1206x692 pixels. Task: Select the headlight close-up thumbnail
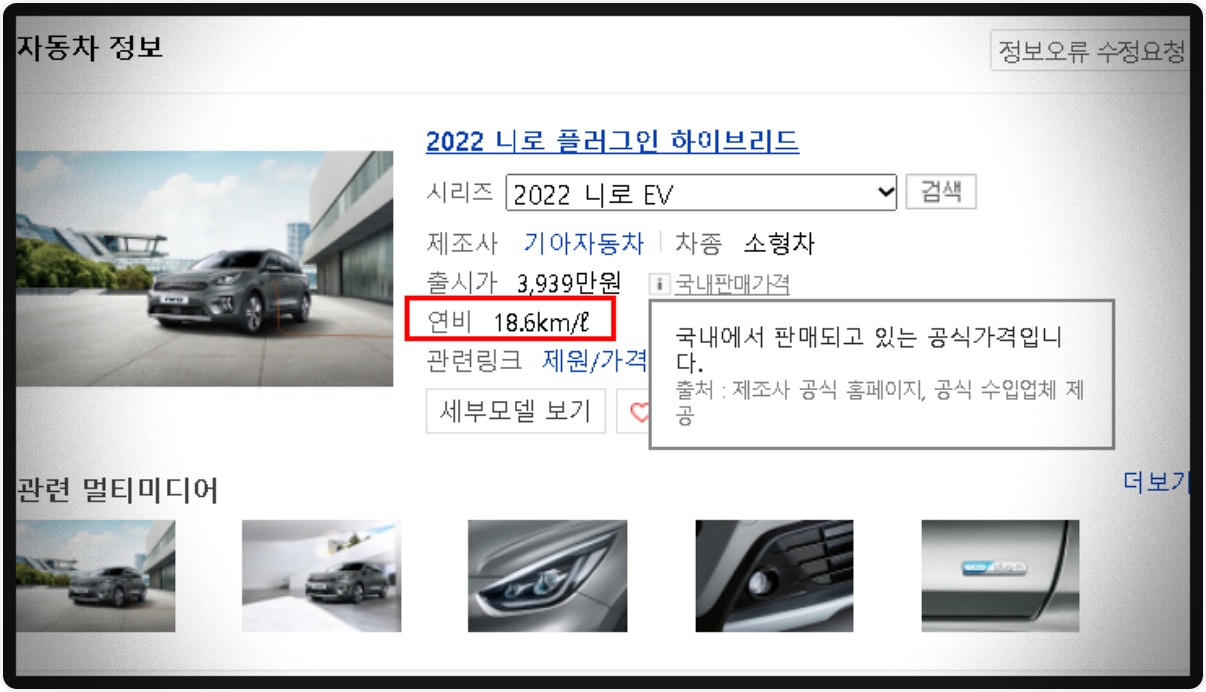pyautogui.click(x=547, y=576)
